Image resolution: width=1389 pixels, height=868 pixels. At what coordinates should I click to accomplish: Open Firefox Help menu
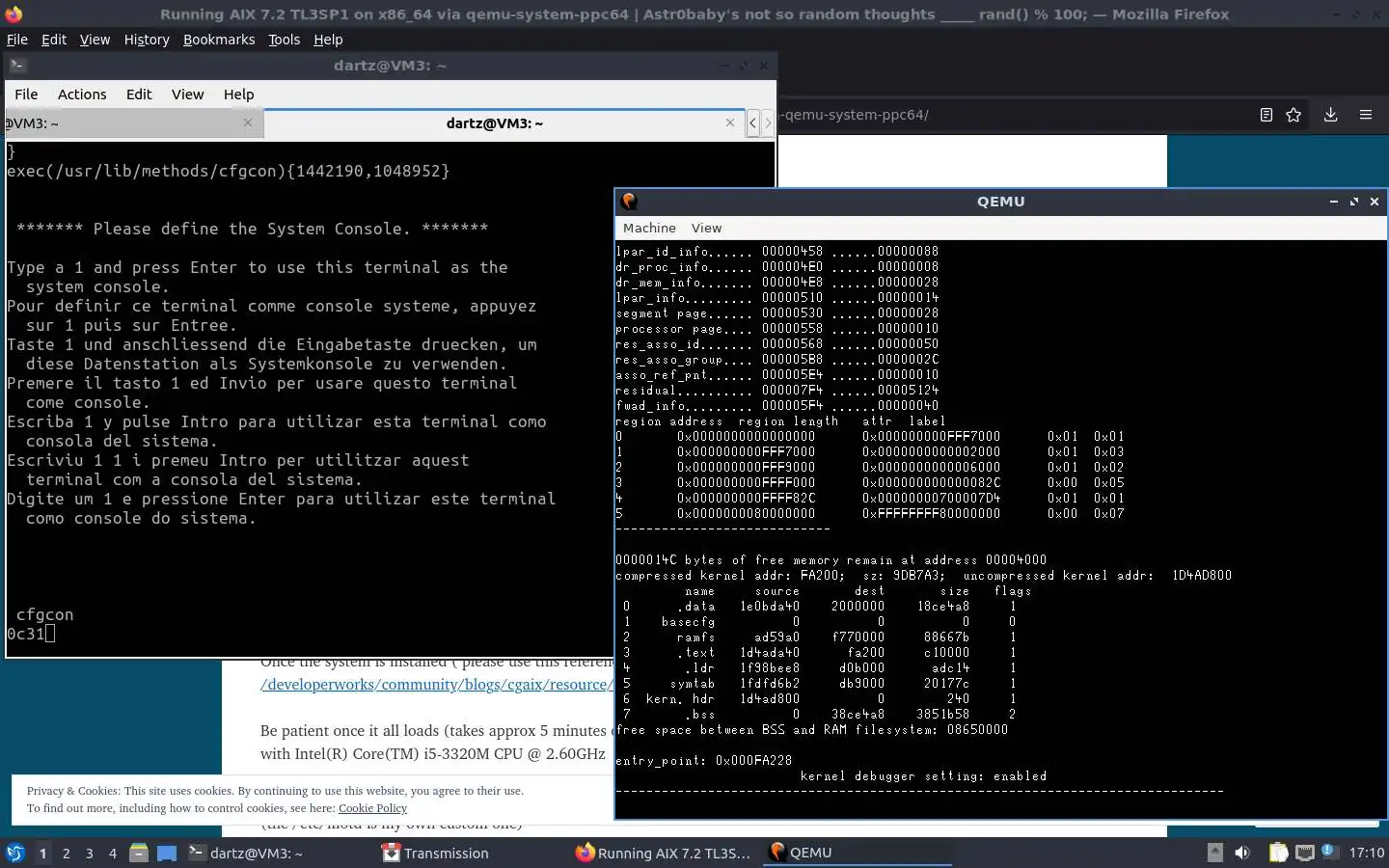(x=328, y=40)
